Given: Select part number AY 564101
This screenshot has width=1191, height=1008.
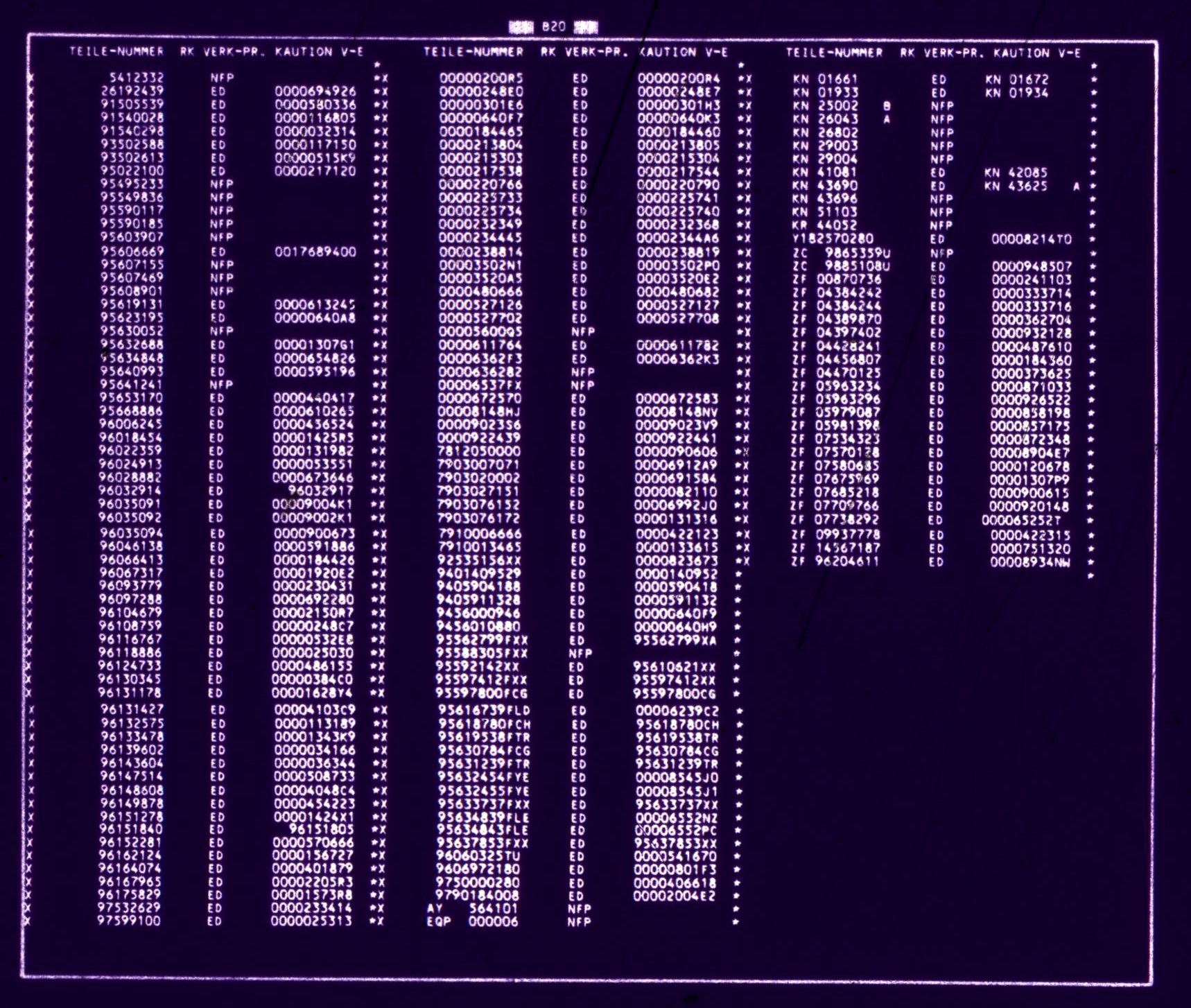Looking at the screenshot, I should [x=473, y=908].
